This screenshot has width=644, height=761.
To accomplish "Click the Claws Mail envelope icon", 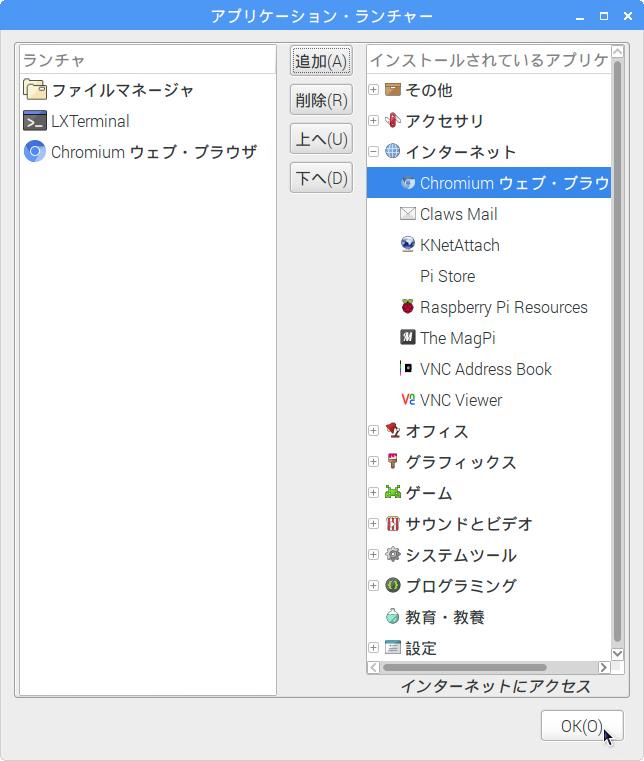I will tap(408, 214).
